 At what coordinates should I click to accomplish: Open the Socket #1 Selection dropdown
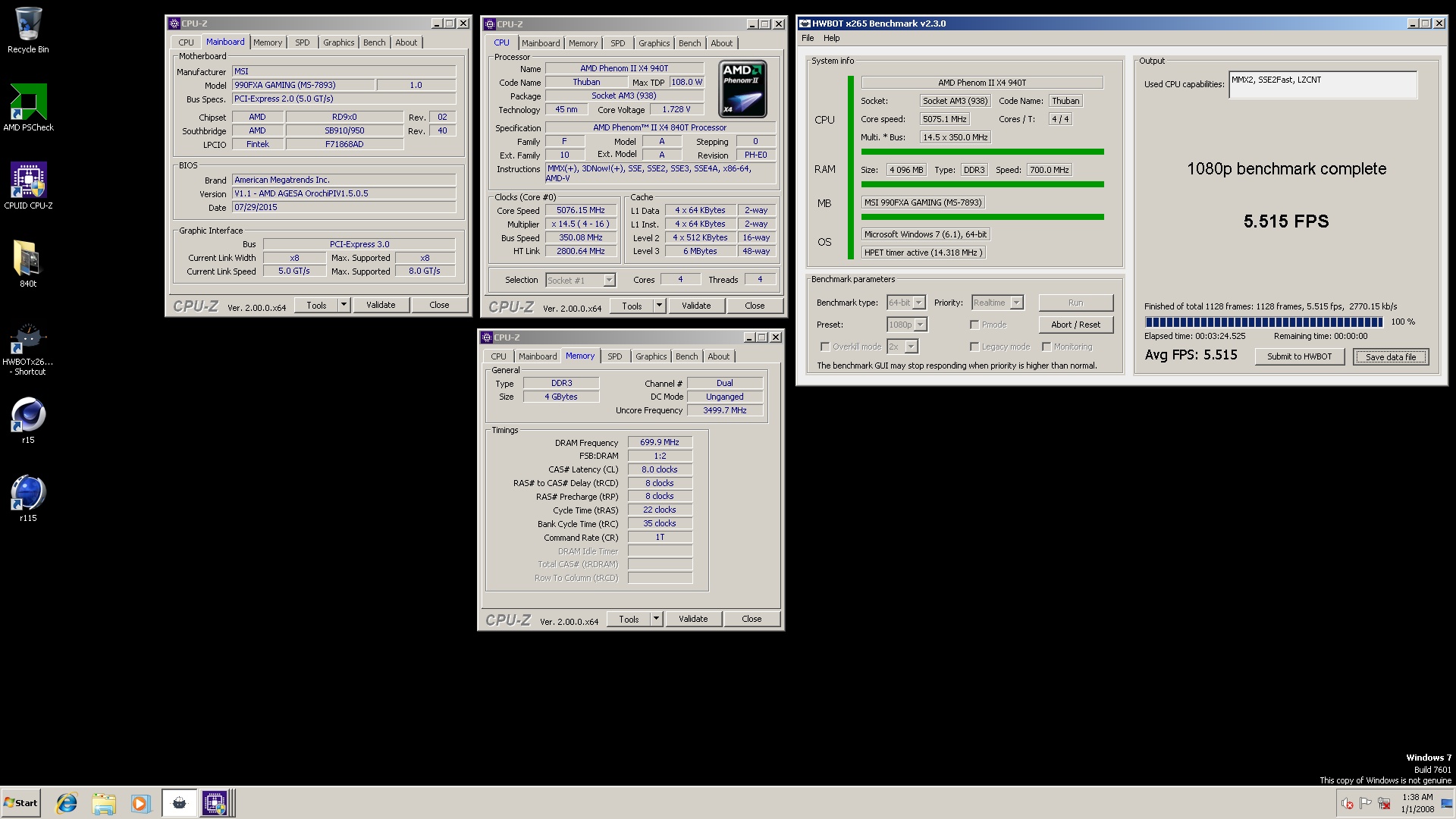pyautogui.click(x=580, y=281)
